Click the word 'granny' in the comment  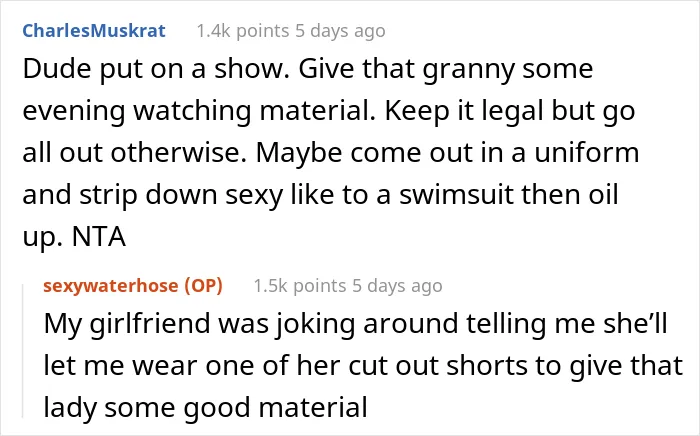468,70
